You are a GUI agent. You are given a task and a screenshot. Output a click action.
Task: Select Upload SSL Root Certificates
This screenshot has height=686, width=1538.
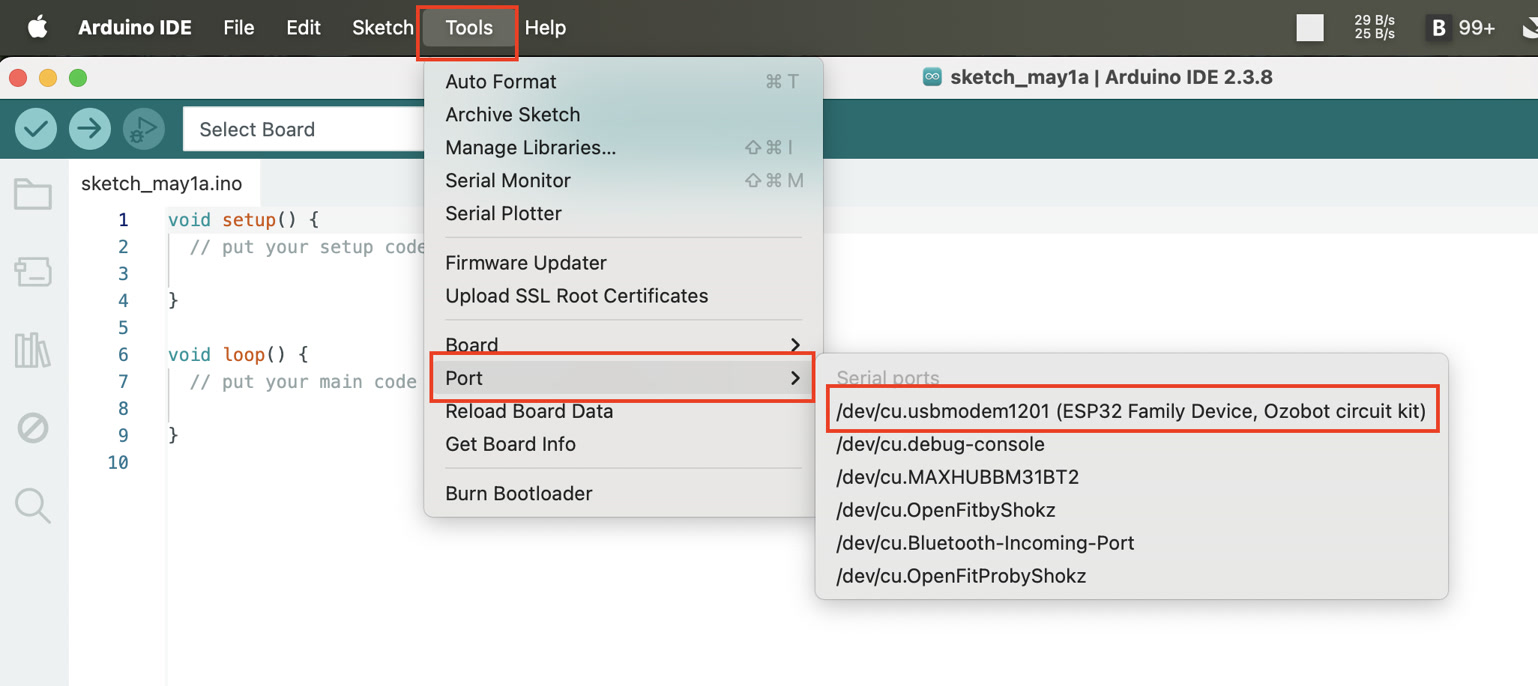(x=623, y=296)
